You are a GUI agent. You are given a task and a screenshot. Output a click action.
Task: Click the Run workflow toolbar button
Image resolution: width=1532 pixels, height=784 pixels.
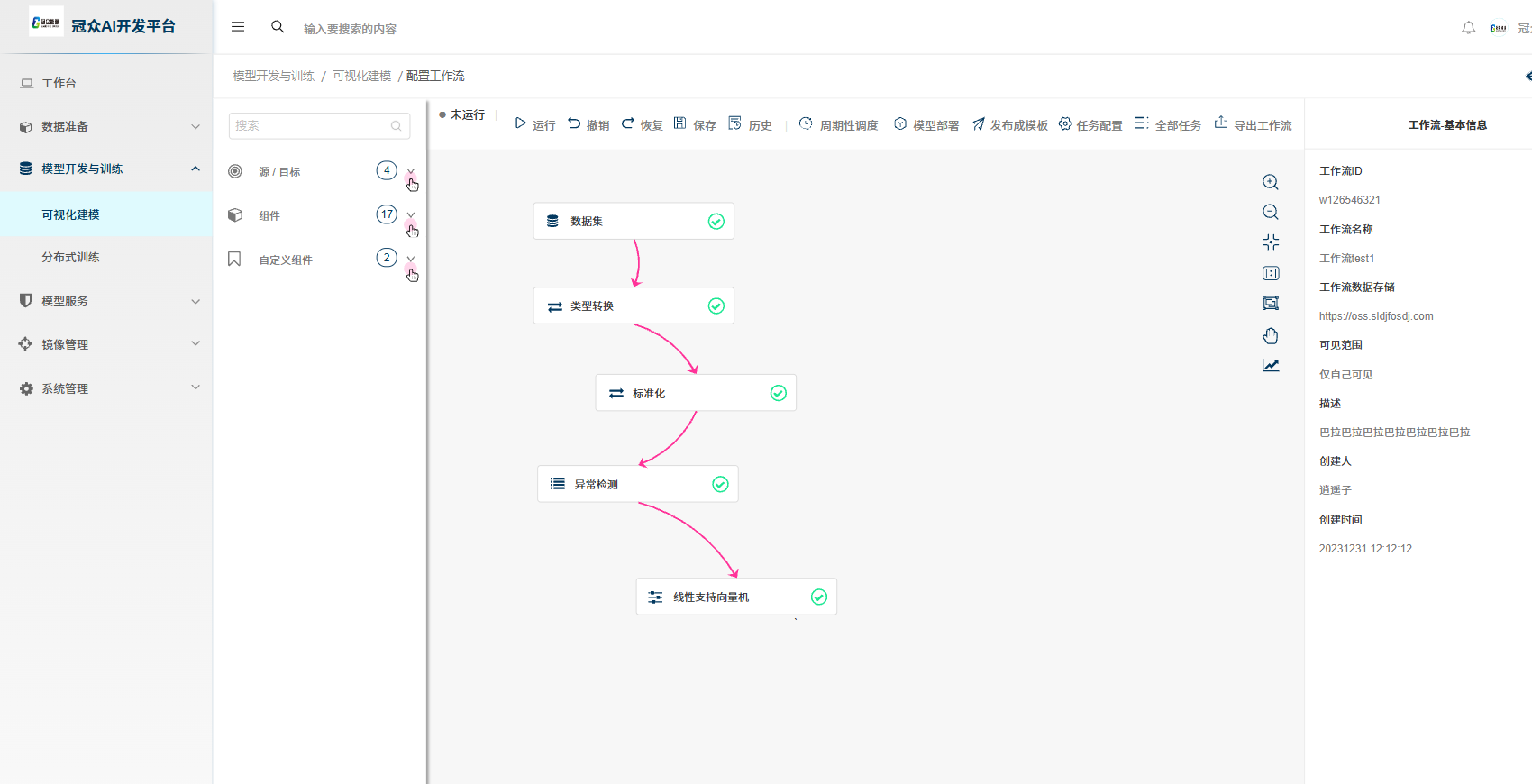click(x=534, y=124)
